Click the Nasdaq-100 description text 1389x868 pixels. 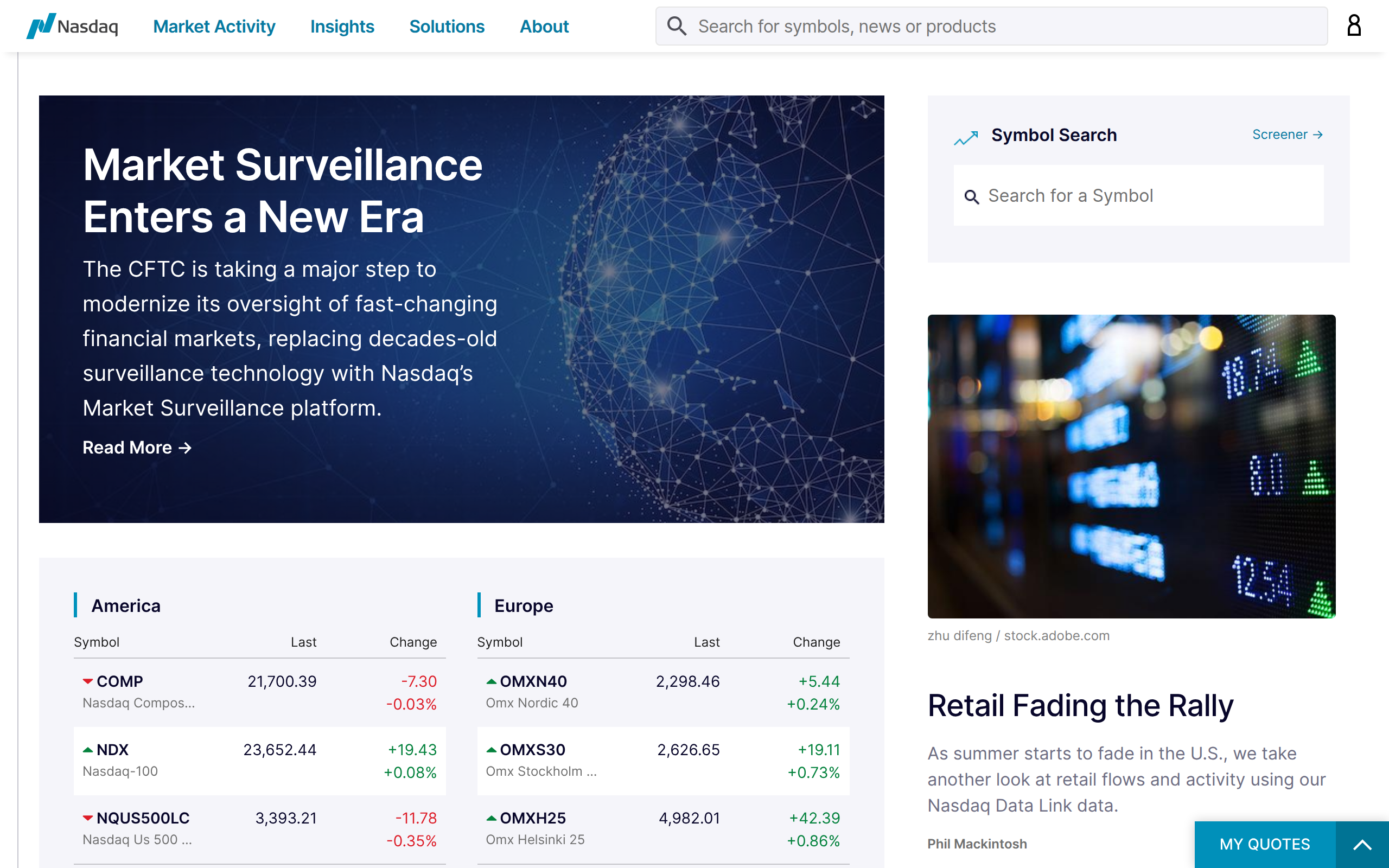pyautogui.click(x=120, y=771)
